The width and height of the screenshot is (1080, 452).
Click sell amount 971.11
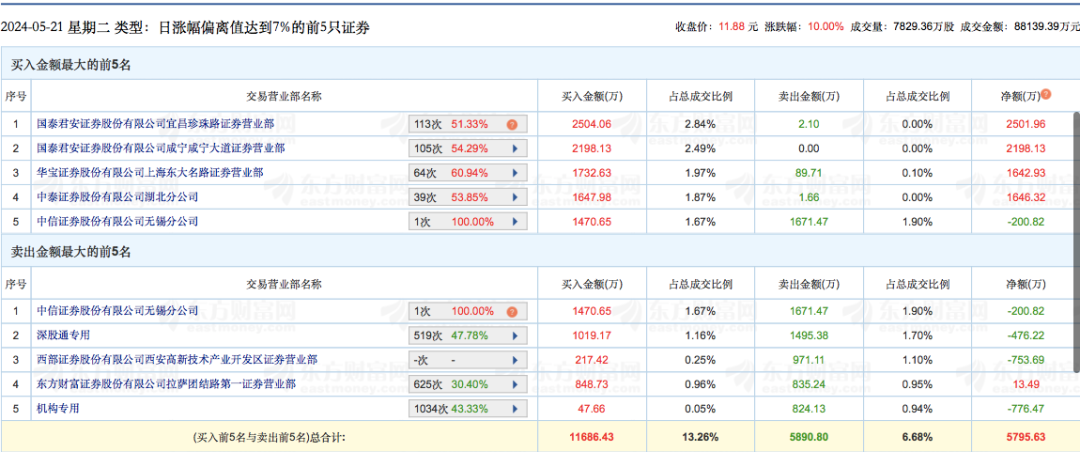[809, 360]
